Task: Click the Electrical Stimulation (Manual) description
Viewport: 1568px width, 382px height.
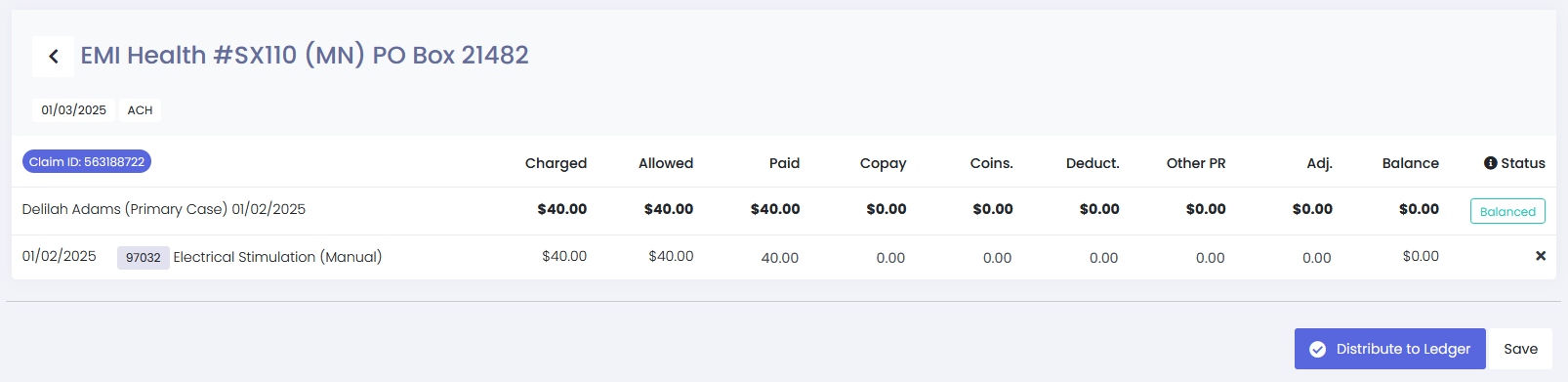Action: coord(277,257)
